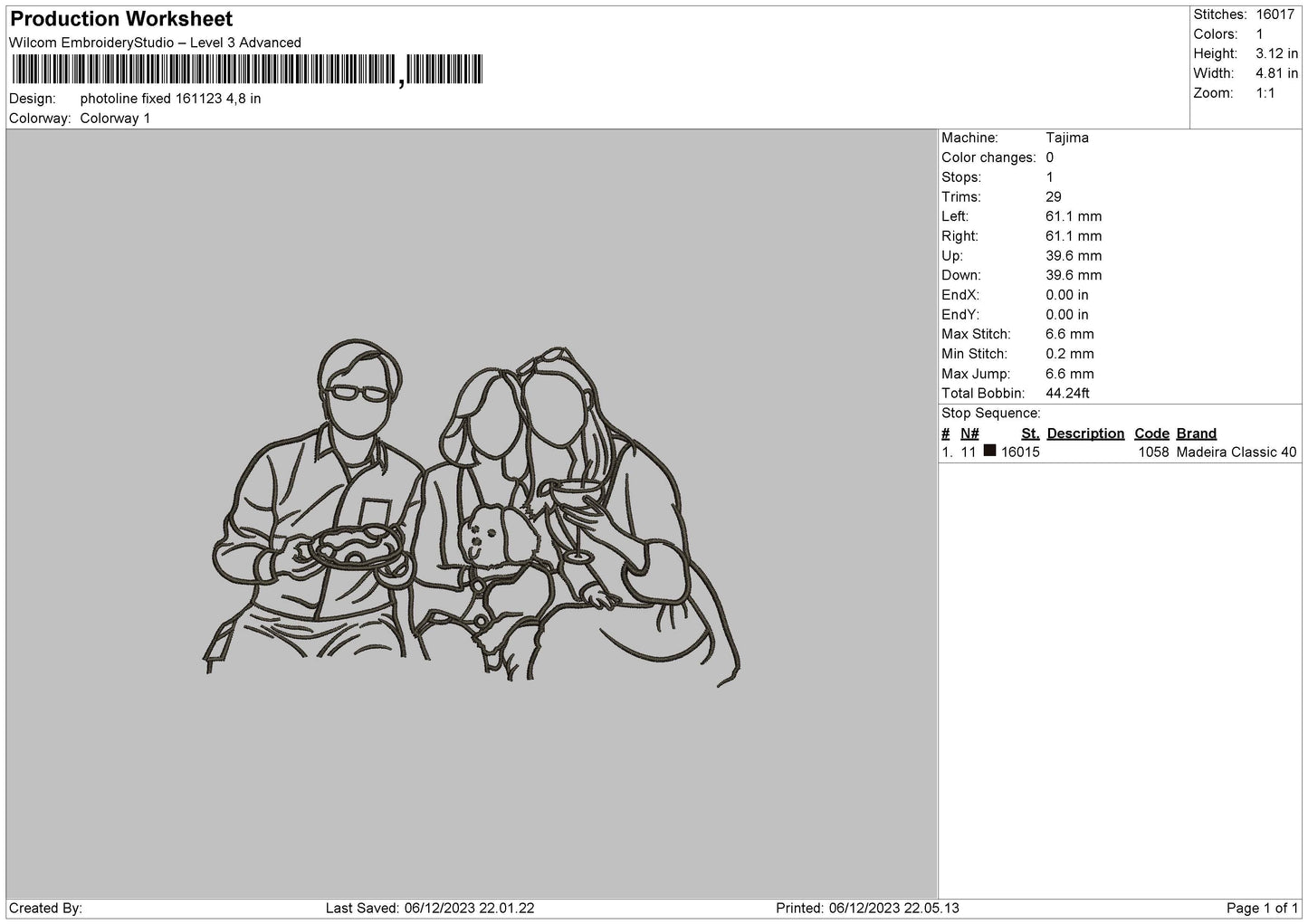The width and height of the screenshot is (1308, 924).
Task: Click the Stop Sequence label
Action: [991, 414]
